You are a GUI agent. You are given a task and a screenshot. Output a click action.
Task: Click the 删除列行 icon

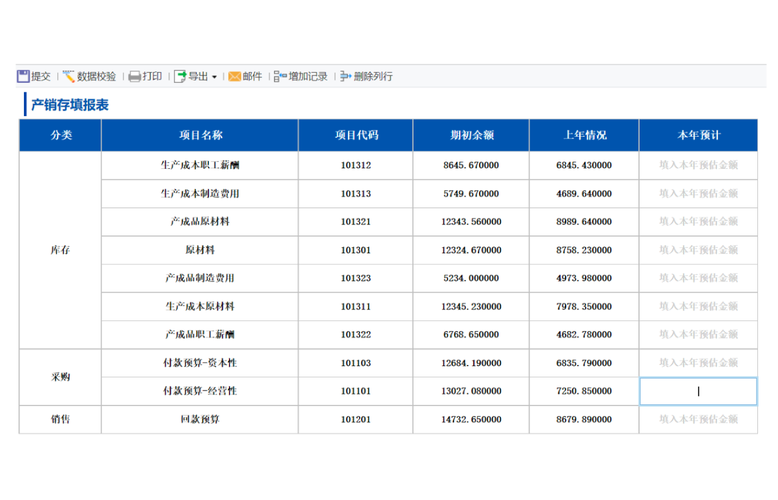(x=346, y=76)
